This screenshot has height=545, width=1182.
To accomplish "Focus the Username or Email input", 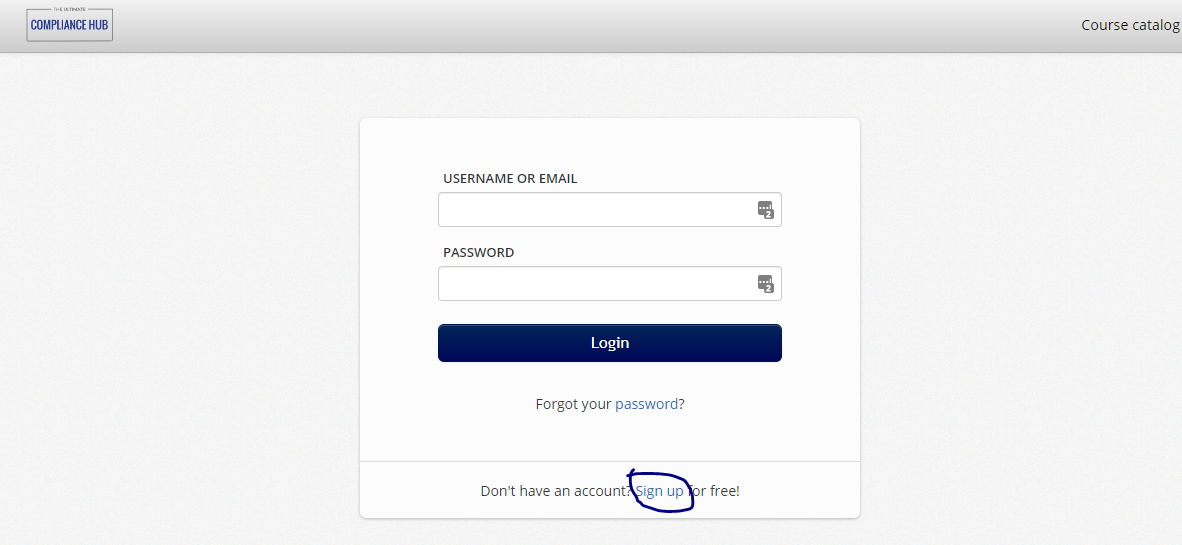I will [609, 210].
